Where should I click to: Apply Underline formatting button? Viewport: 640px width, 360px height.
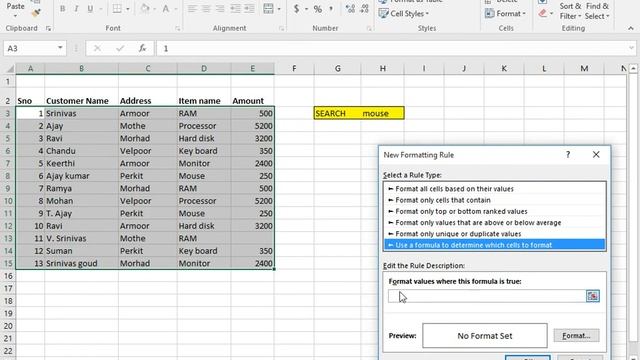(90, 9)
